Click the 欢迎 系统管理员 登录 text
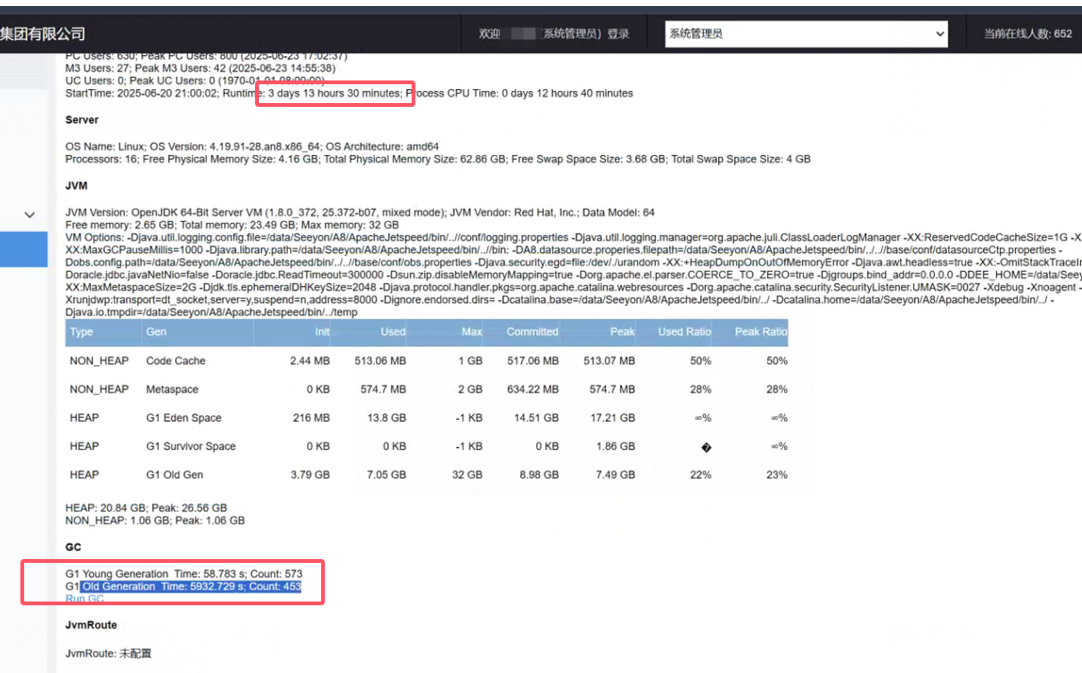The height and width of the screenshot is (673, 1082). point(554,34)
